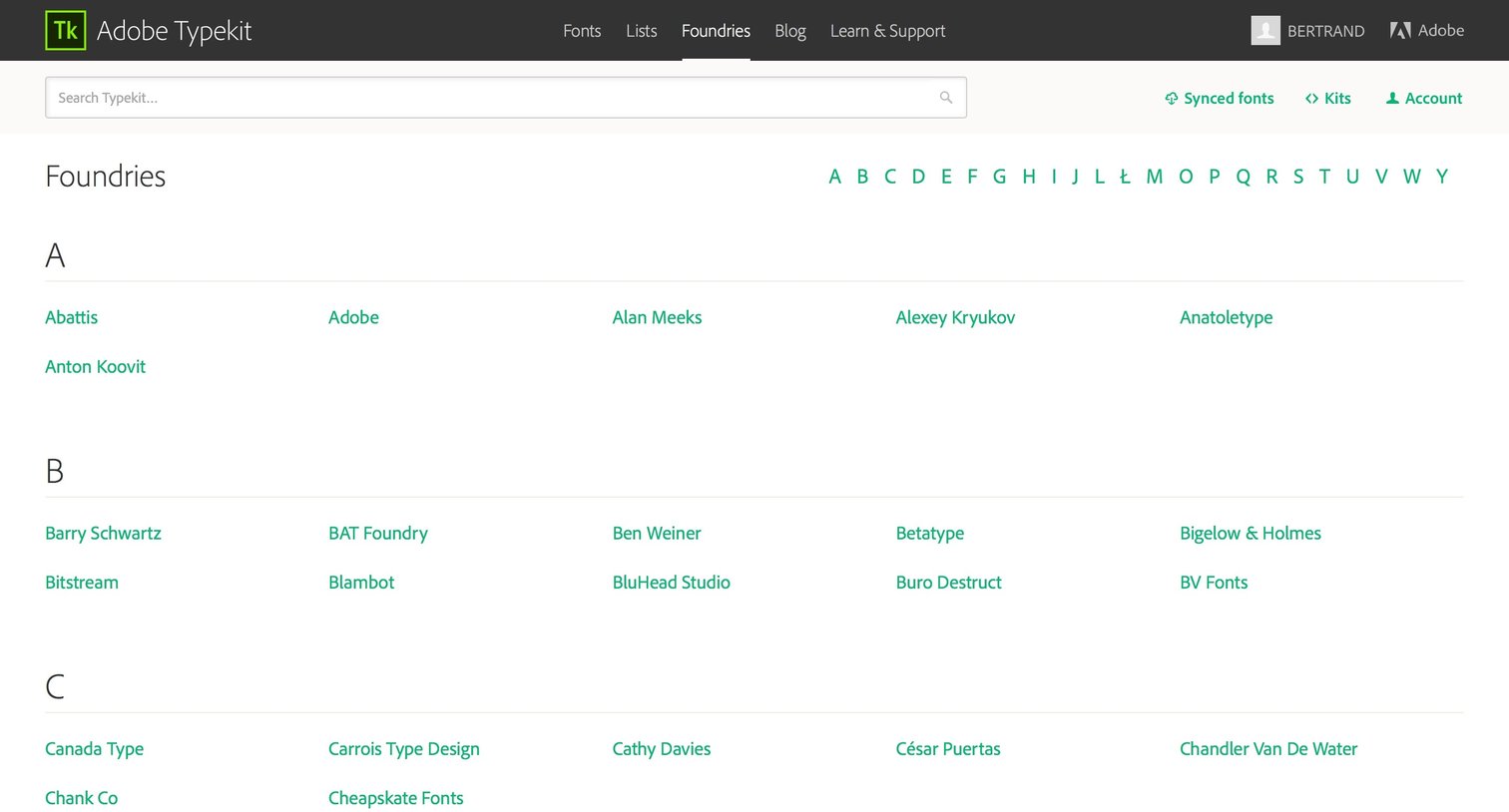Open the Betatype foundry
The height and width of the screenshot is (812, 1509).
930,534
